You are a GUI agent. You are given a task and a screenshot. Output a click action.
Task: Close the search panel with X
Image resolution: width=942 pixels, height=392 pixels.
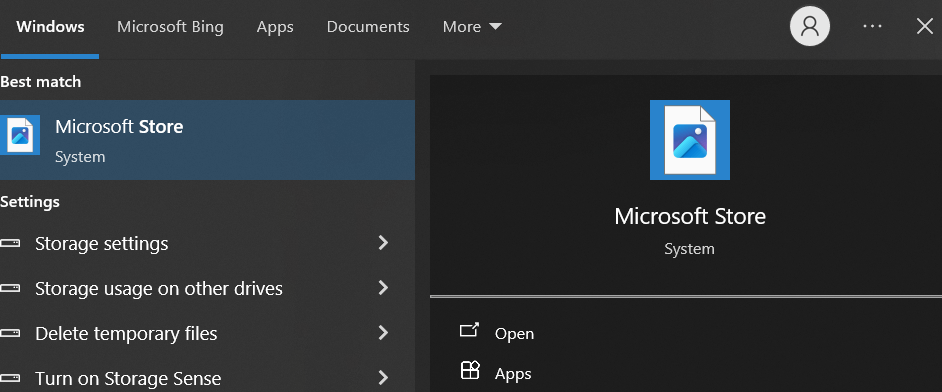pos(925,26)
